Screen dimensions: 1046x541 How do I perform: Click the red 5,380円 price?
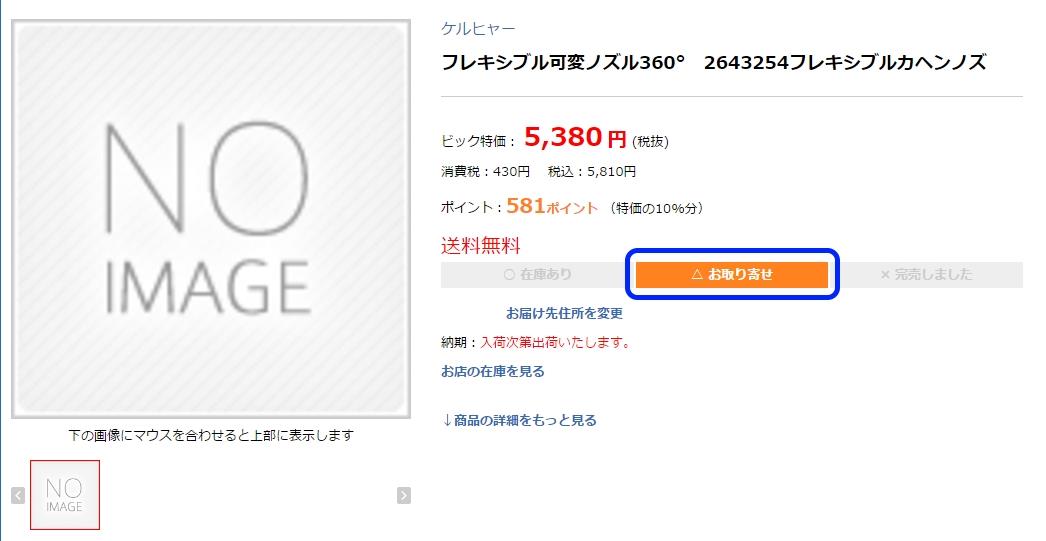tap(575, 137)
